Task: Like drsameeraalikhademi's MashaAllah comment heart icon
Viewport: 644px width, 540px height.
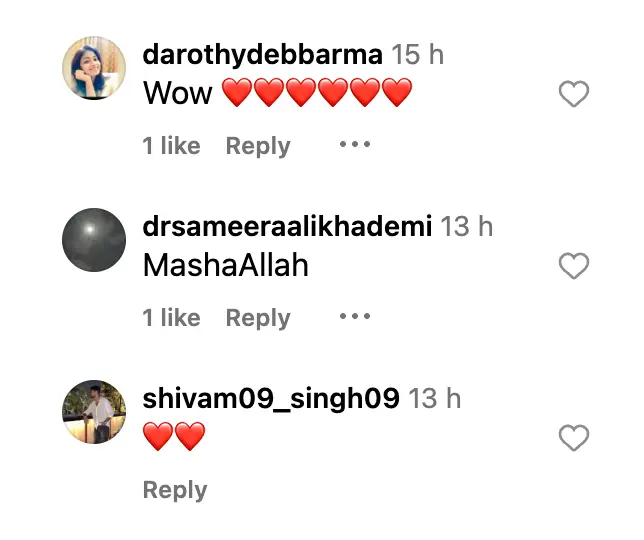Action: pyautogui.click(x=574, y=266)
